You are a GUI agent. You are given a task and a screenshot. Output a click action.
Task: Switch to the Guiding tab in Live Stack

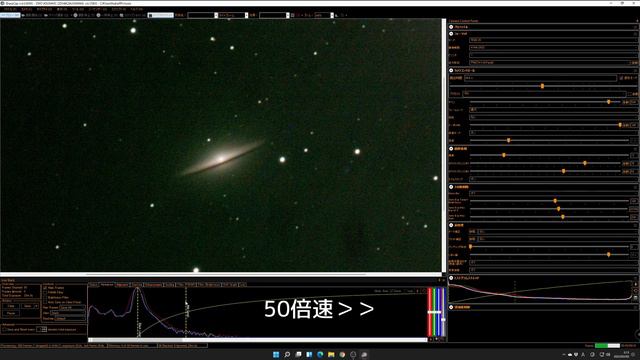(169, 284)
